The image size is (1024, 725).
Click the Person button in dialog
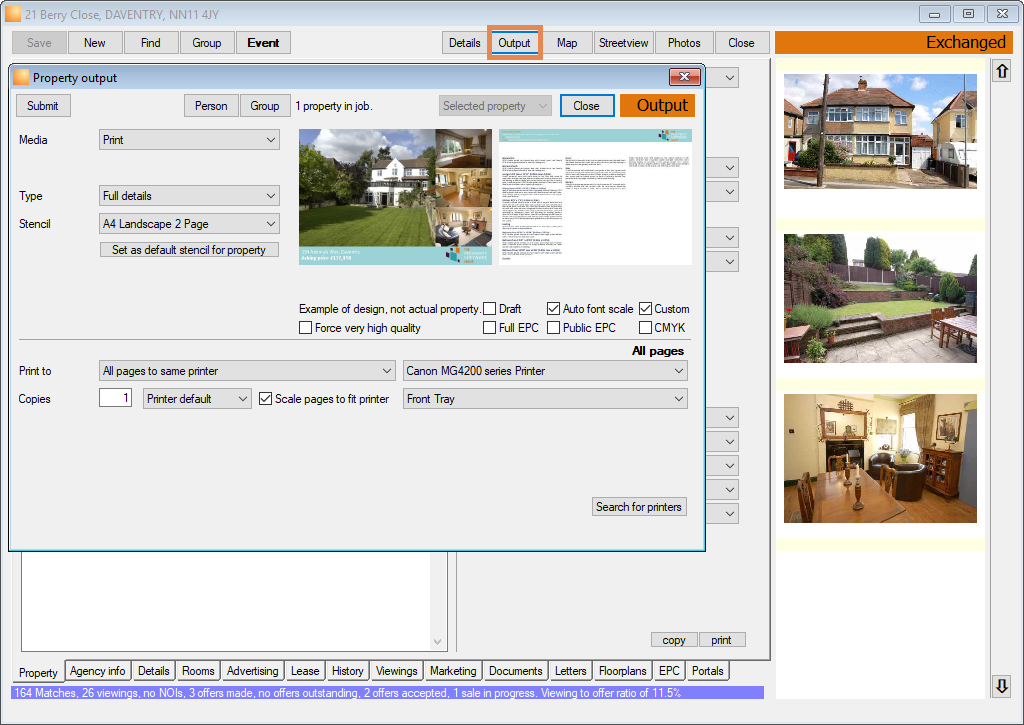[211, 106]
